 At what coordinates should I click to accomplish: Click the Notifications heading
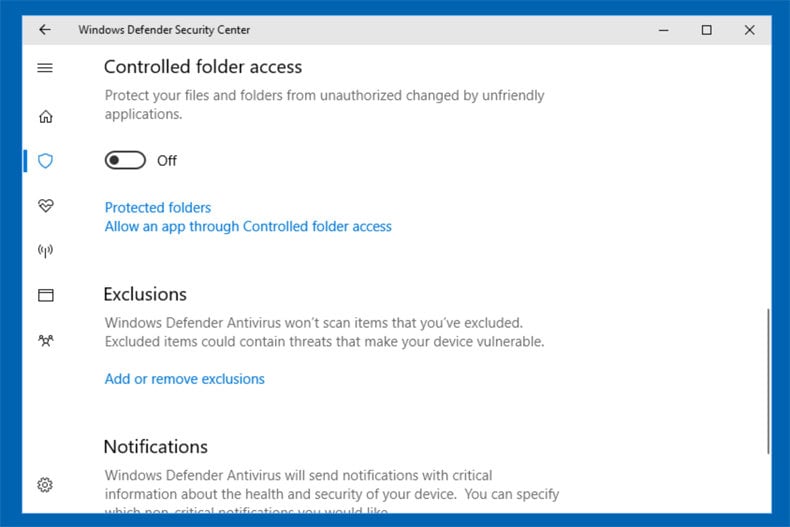point(156,447)
